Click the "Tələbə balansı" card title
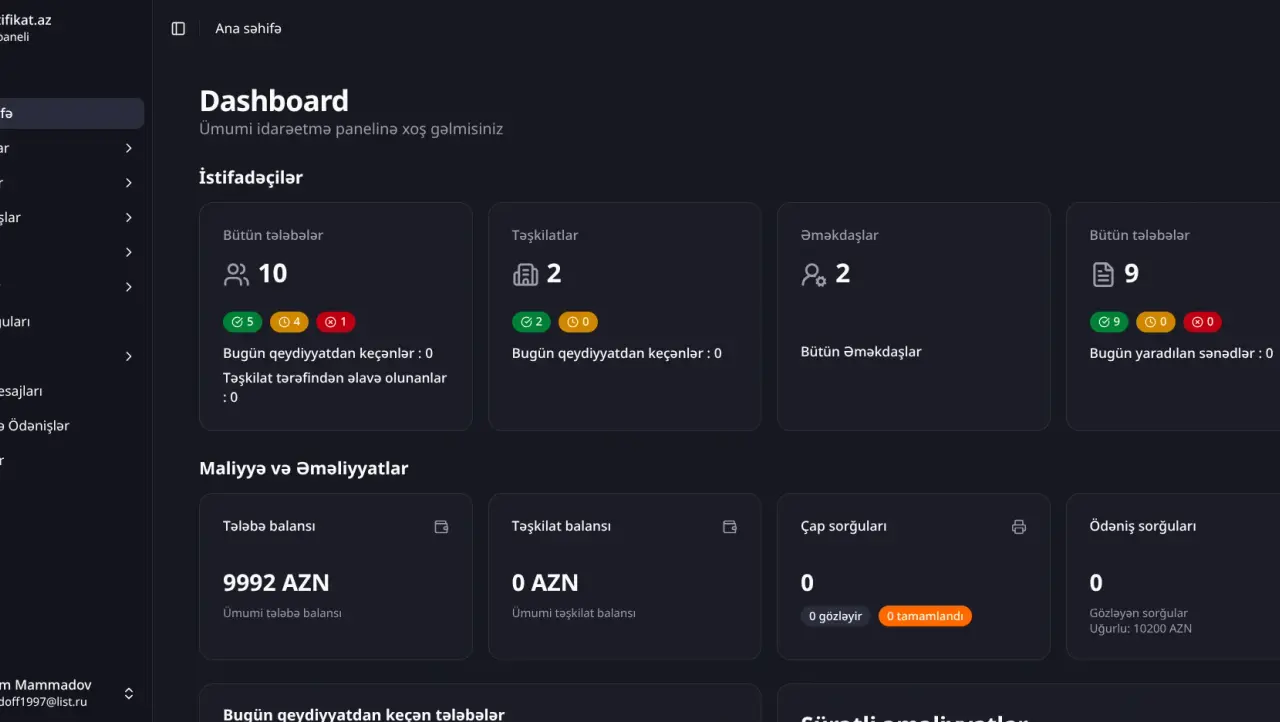Image resolution: width=1280 pixels, height=722 pixels. [269, 526]
